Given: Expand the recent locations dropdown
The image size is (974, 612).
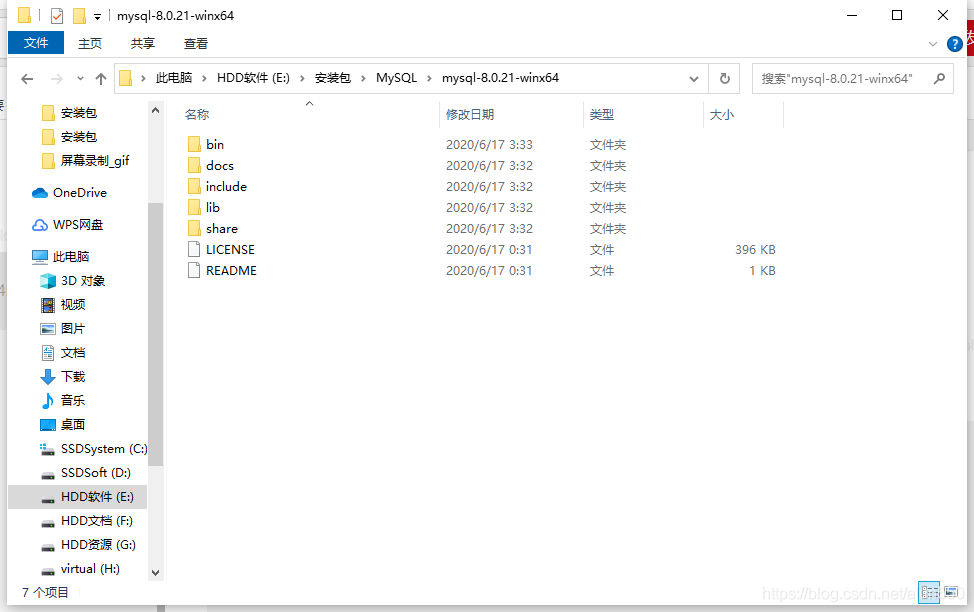Looking at the screenshot, I should tap(80, 79).
